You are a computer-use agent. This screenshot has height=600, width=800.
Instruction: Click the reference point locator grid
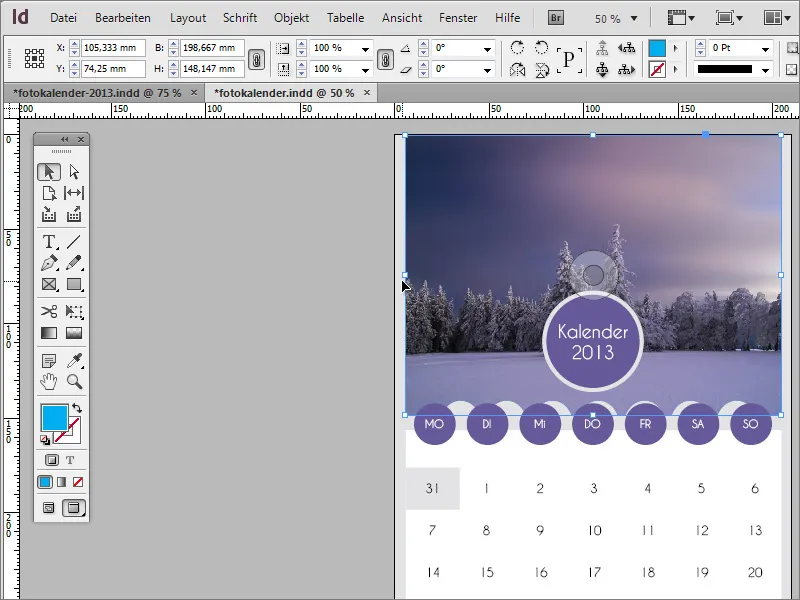(35, 59)
